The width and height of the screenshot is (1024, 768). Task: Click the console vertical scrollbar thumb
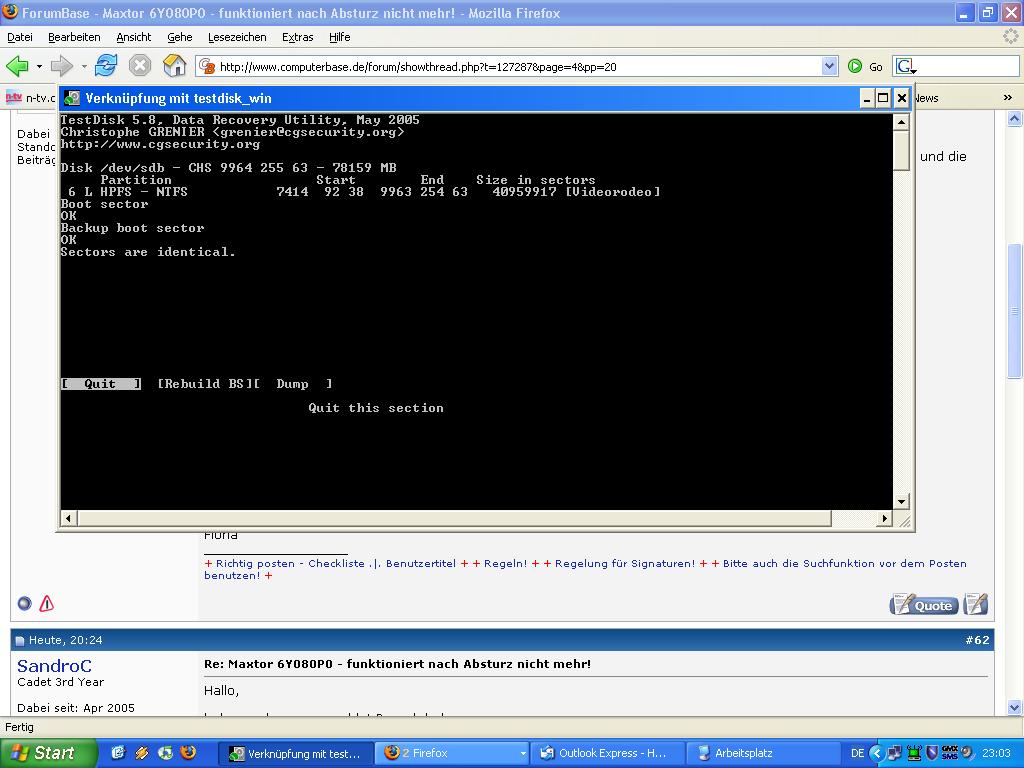coord(901,150)
